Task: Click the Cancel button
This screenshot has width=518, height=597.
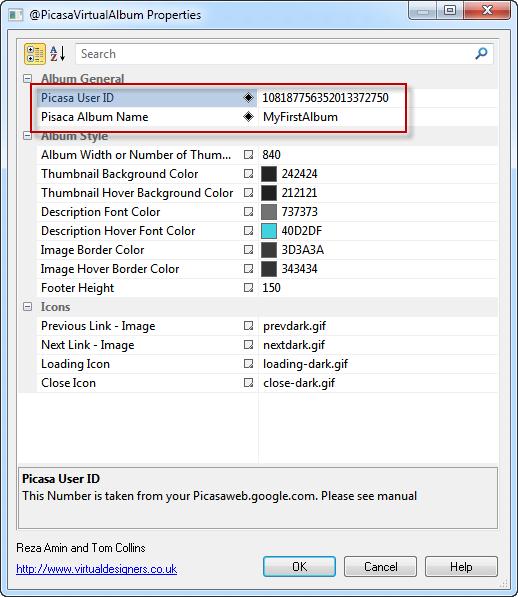Action: (x=380, y=567)
